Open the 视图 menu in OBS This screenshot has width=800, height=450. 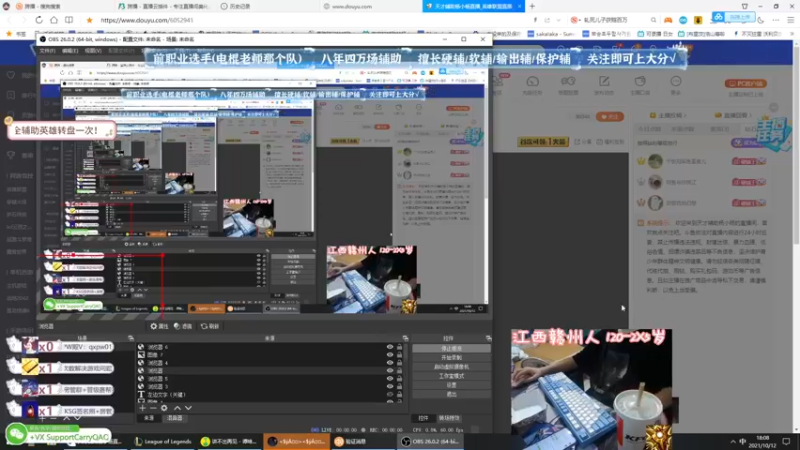click(93, 51)
